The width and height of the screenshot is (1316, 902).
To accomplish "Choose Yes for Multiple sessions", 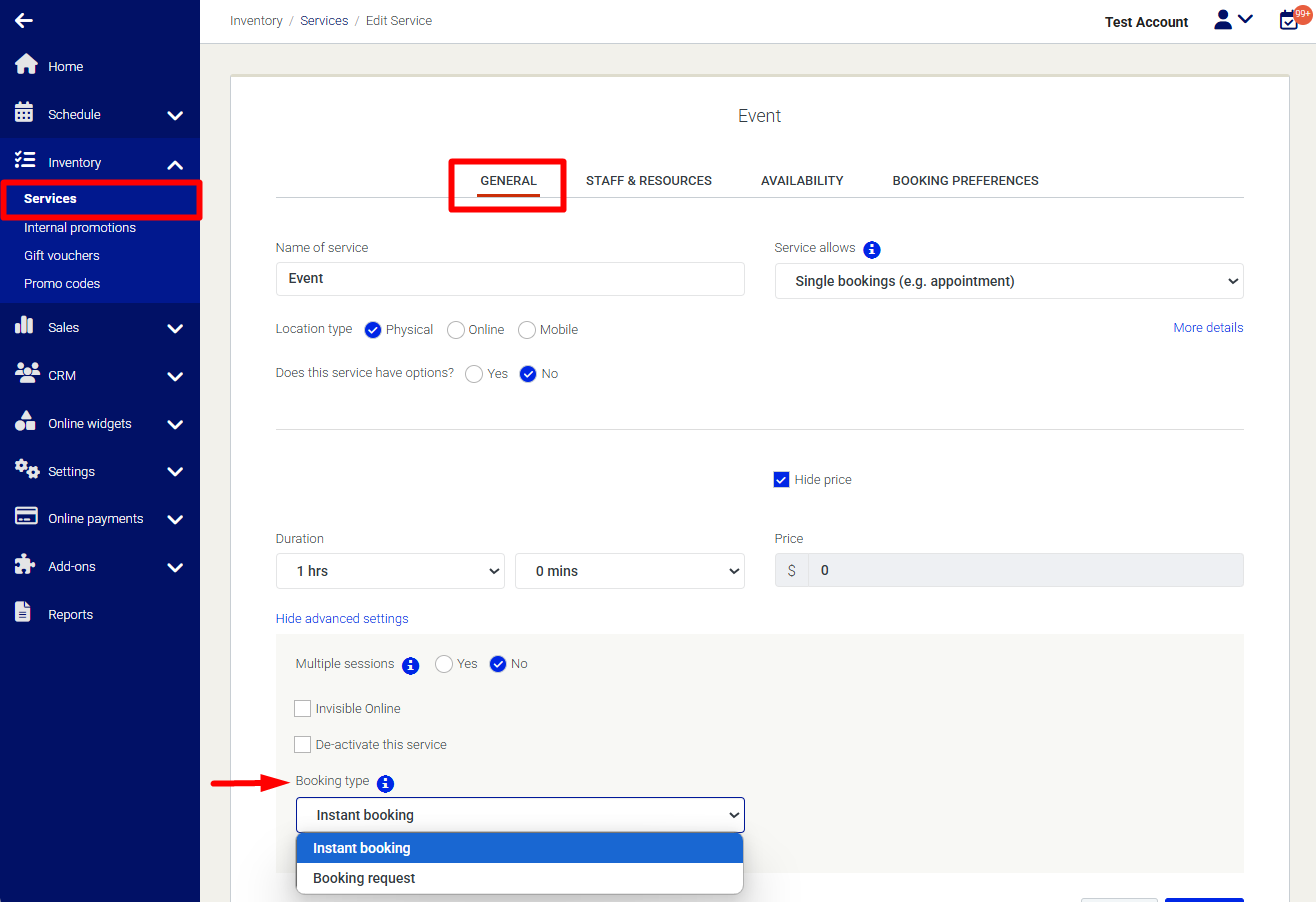I will pos(444,664).
